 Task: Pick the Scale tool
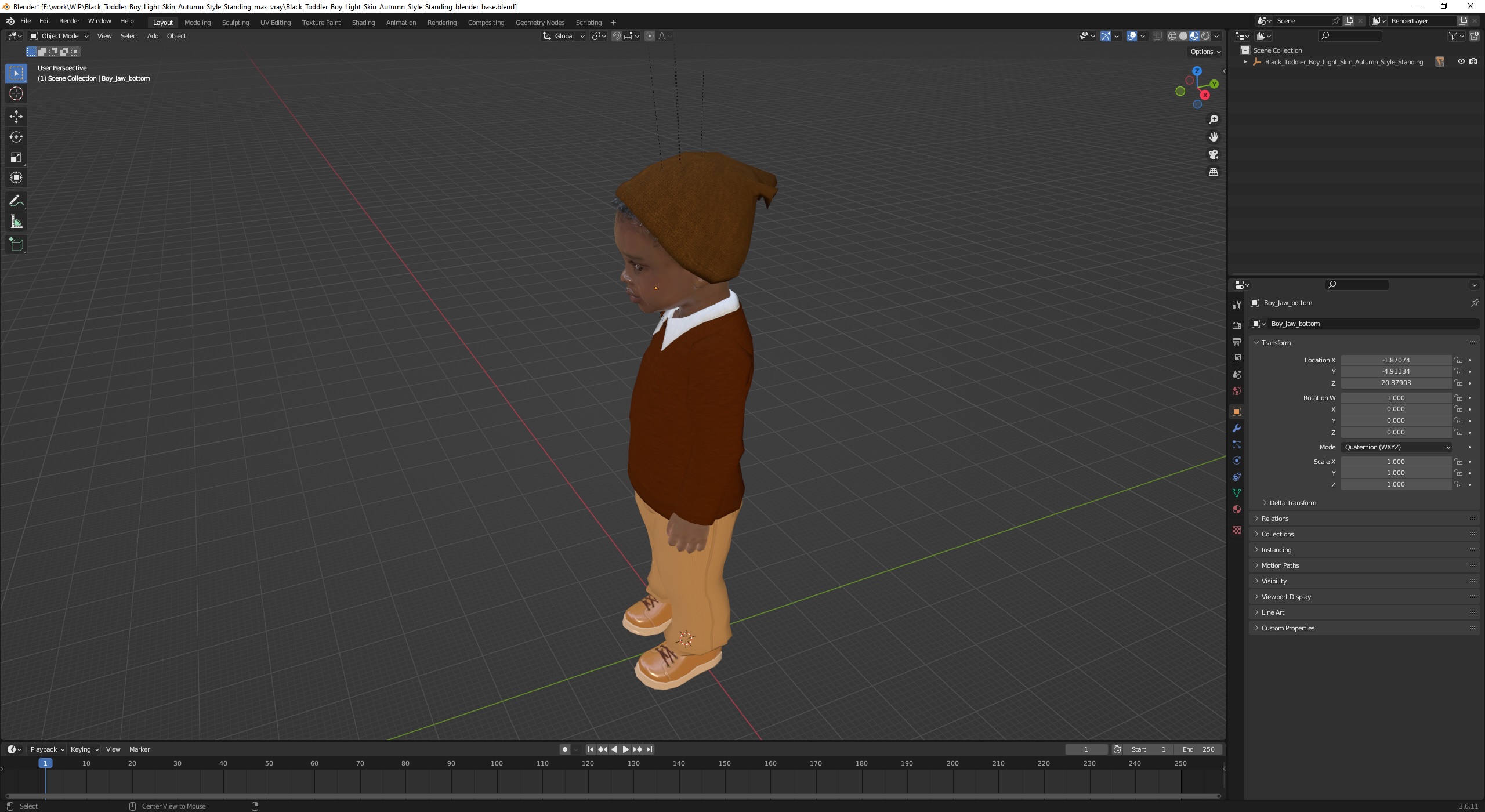[x=16, y=157]
